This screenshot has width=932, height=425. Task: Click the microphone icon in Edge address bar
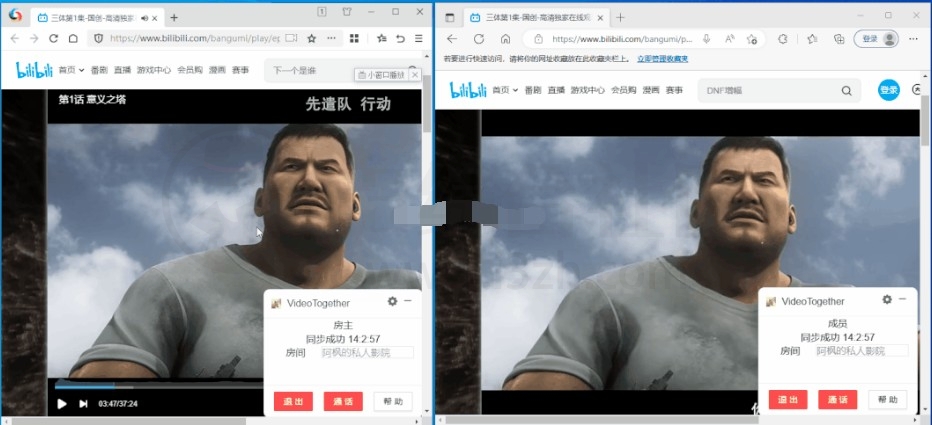coord(706,39)
